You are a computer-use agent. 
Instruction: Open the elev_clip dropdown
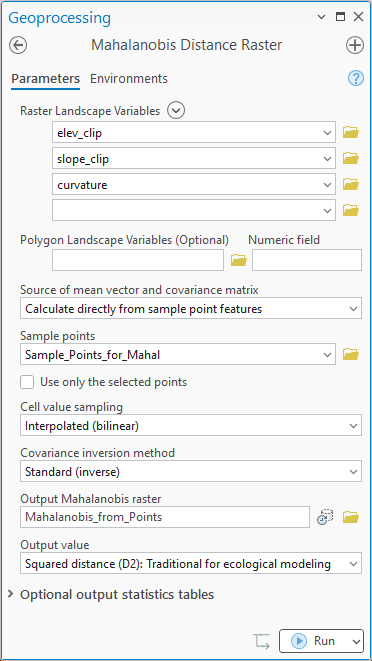pyautogui.click(x=327, y=133)
